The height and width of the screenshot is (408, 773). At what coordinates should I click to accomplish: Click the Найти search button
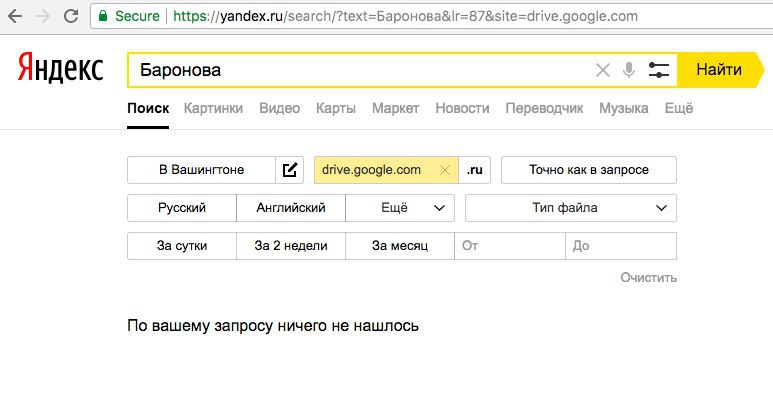(719, 70)
